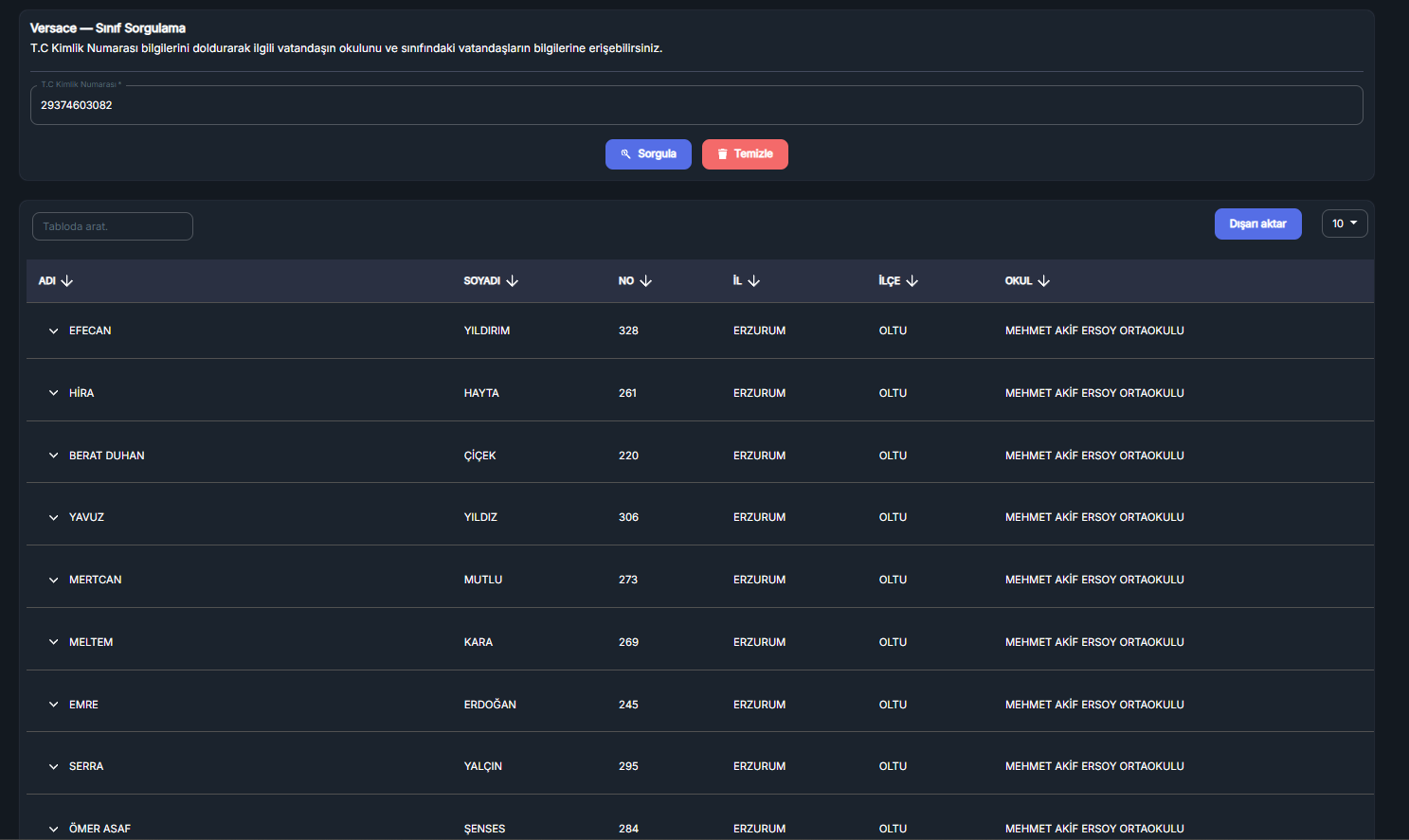This screenshot has height=840, width=1409.
Task: Click student number 261
Action: (627, 393)
